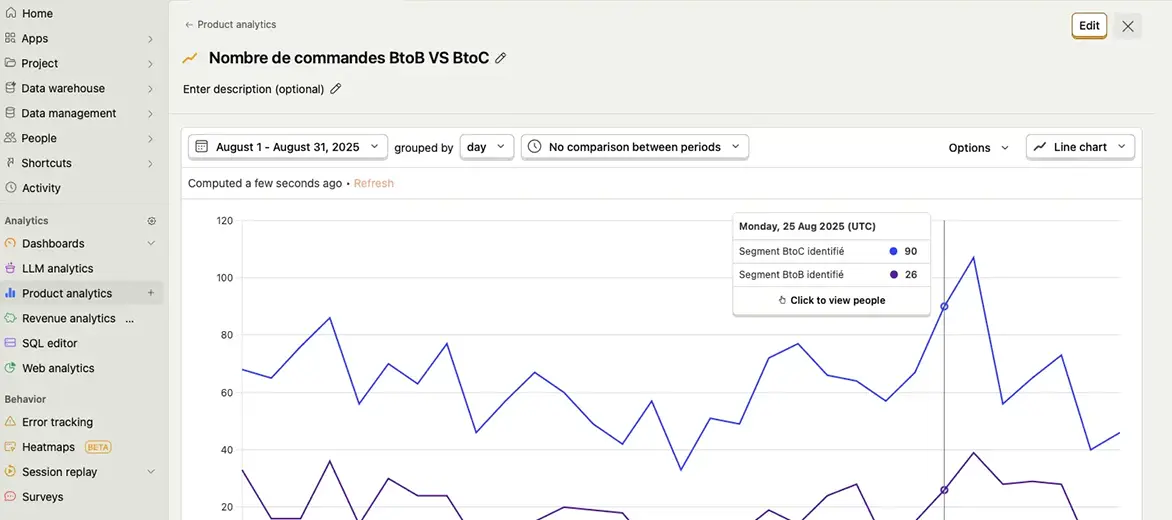Open the No comparison between periods dropdown
The height and width of the screenshot is (520, 1172).
point(634,147)
